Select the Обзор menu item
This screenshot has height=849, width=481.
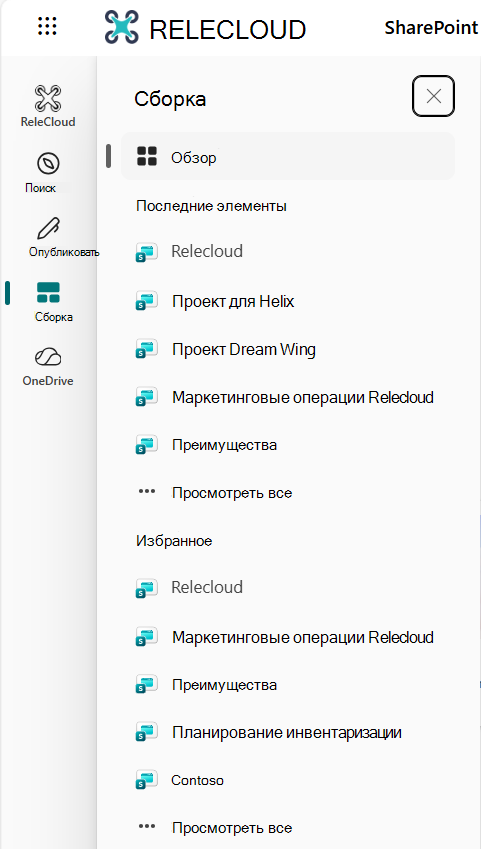click(x=288, y=156)
